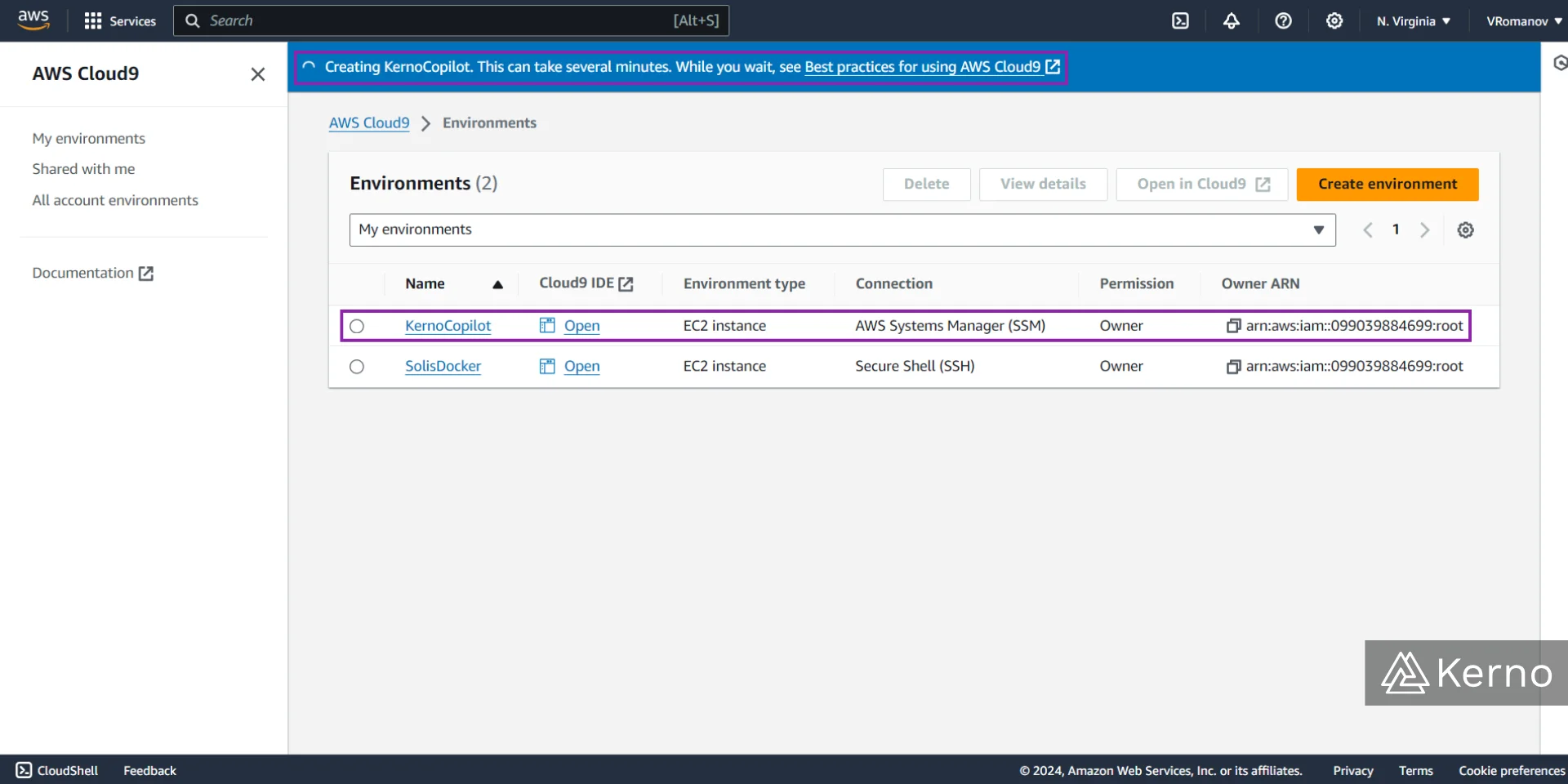Open Best practices for using AWS Cloud9
Viewport: 1568px width, 784px height.
pos(932,67)
